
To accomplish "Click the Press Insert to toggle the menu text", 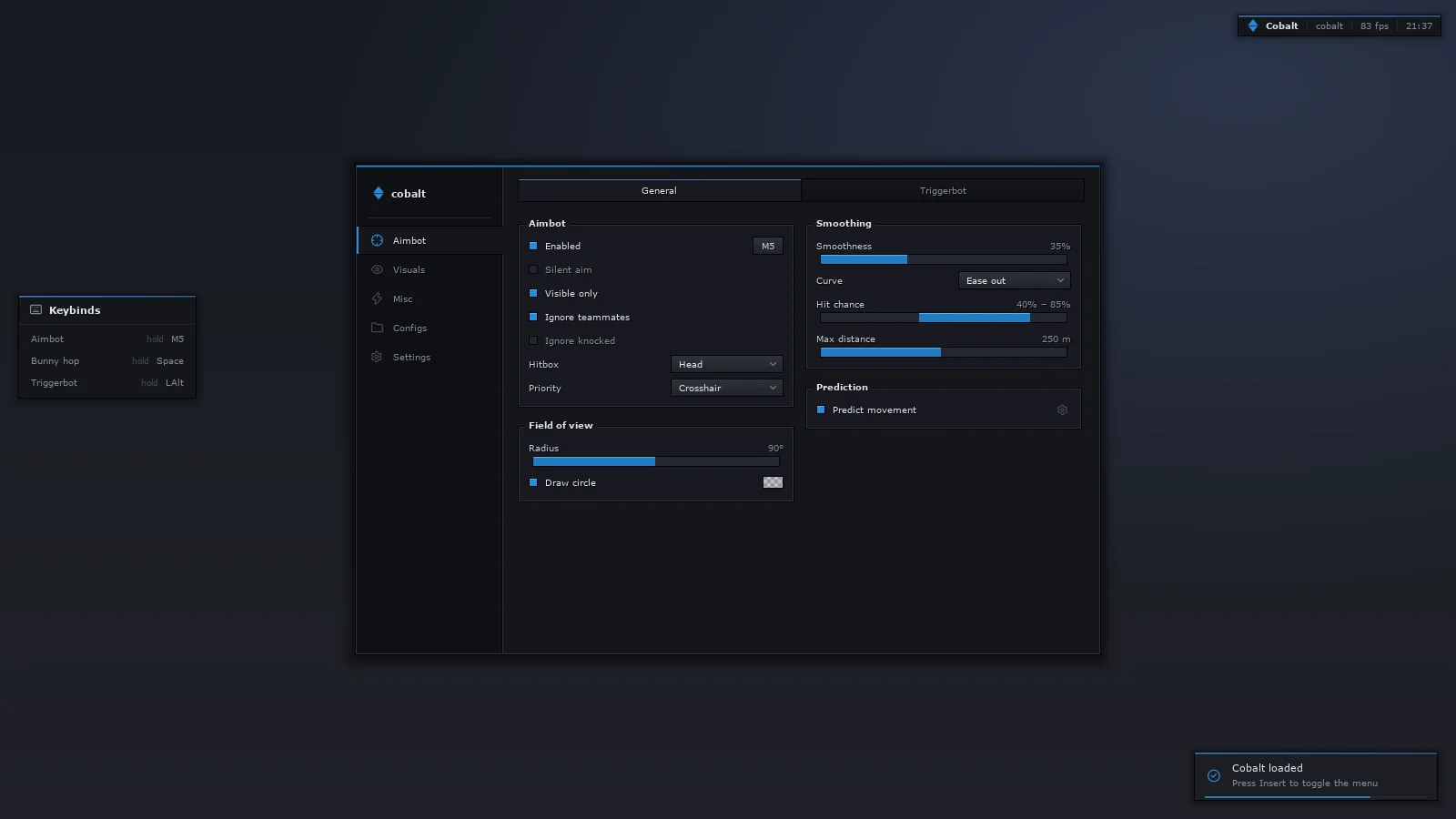I will (x=1305, y=783).
